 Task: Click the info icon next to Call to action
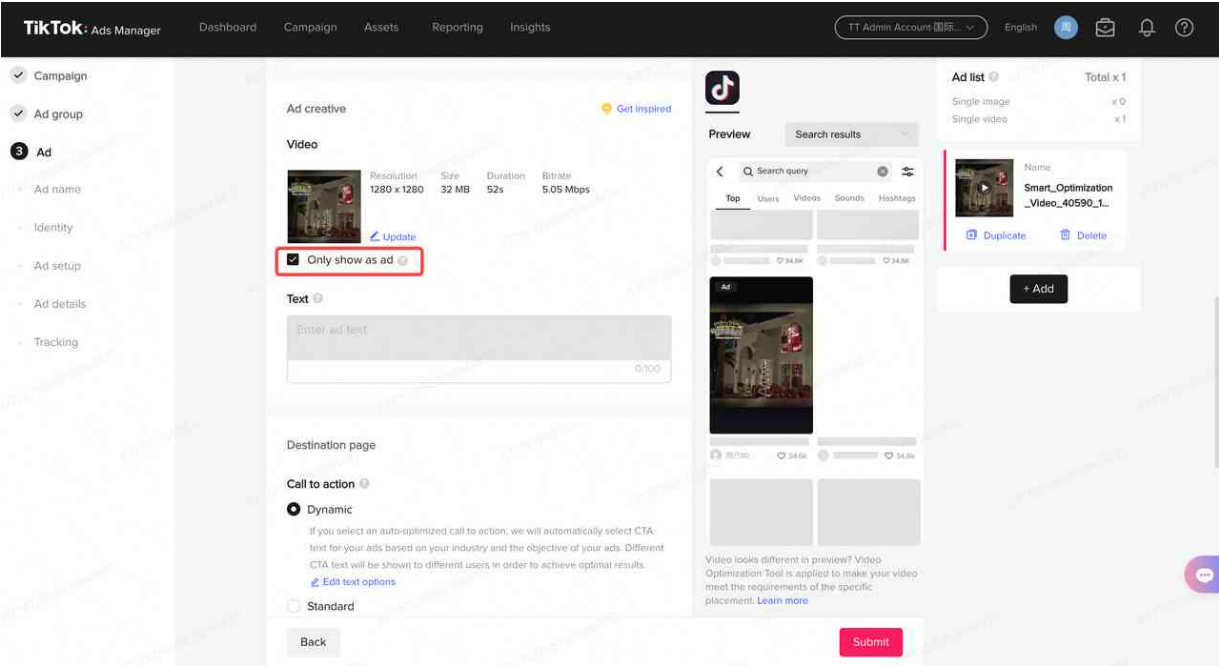click(364, 484)
